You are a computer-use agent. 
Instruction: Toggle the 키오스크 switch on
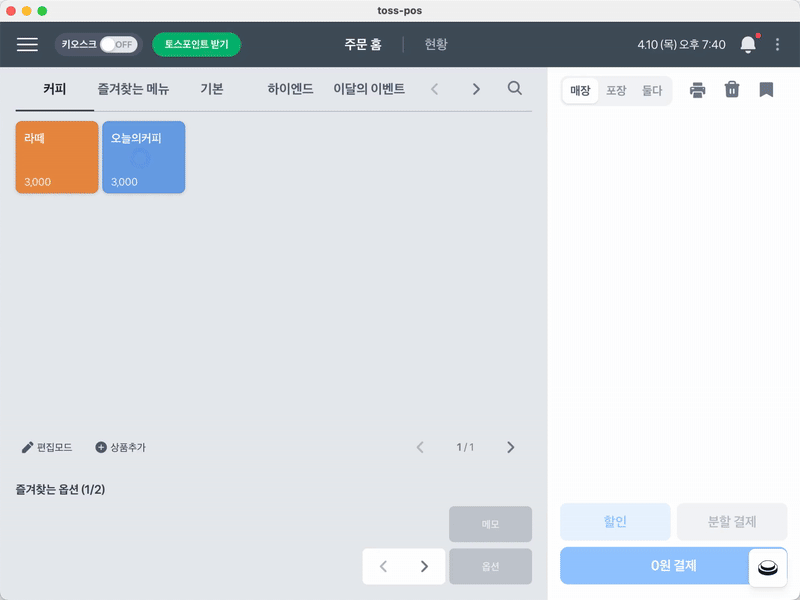[x=118, y=44]
